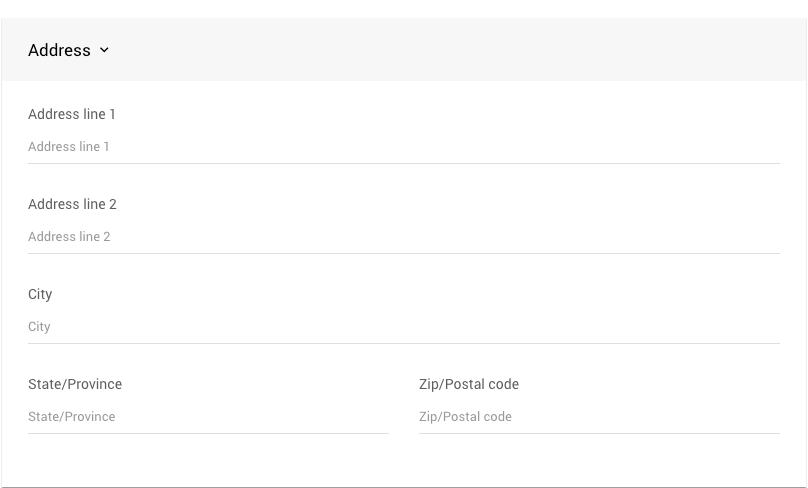The width and height of the screenshot is (808, 488).
Task: Toggle the Address panel via its arrow
Action: (x=104, y=50)
